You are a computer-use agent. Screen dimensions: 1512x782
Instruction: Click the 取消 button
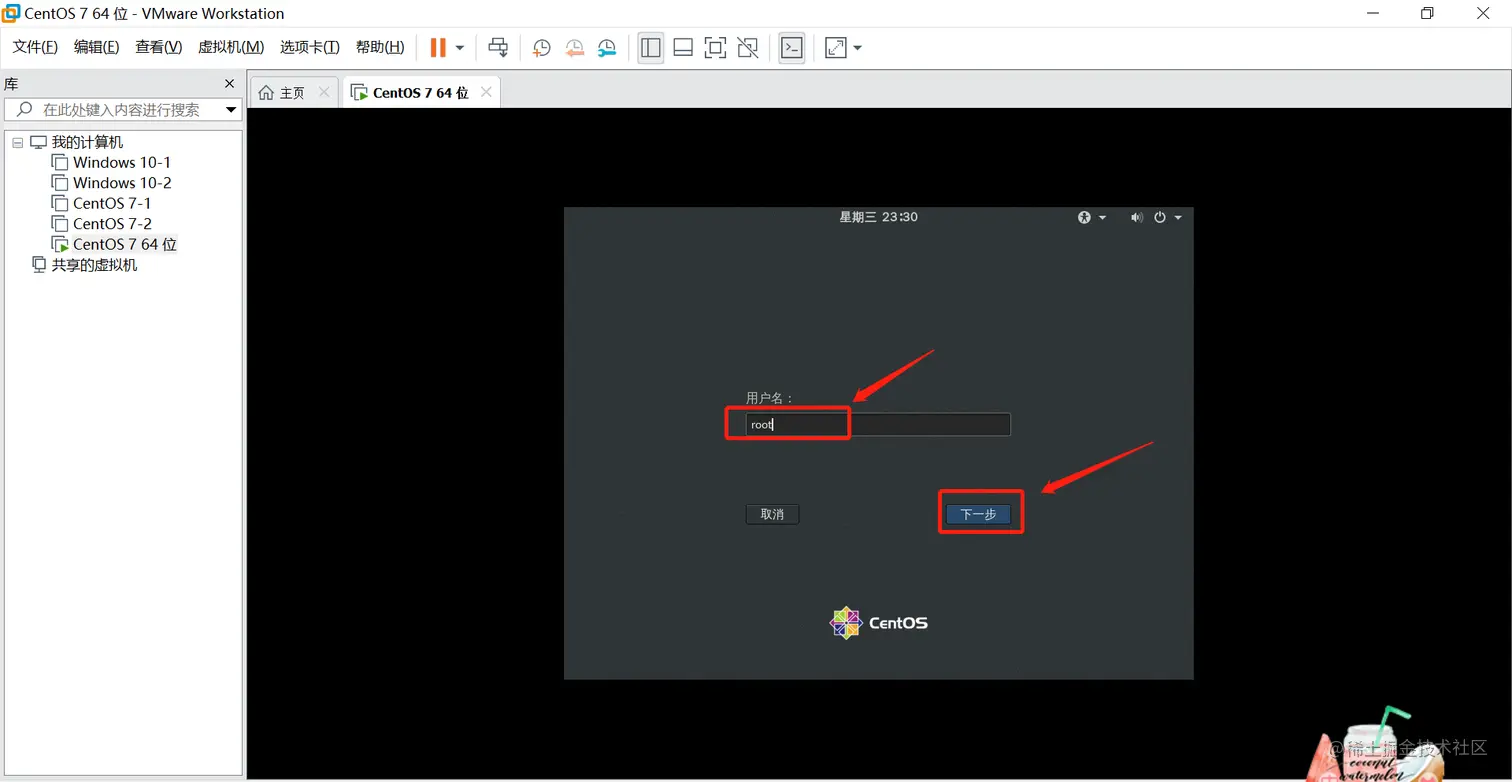point(772,514)
